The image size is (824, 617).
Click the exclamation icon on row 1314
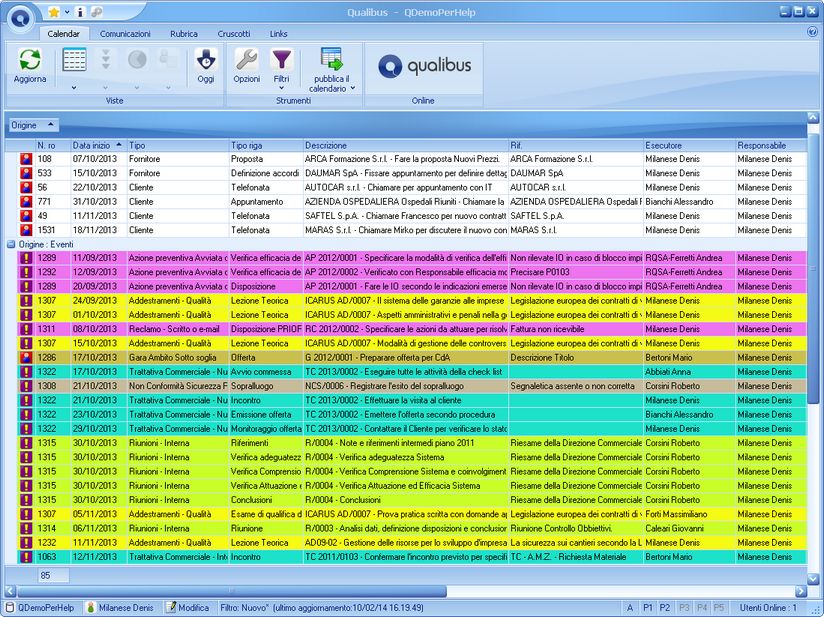pos(26,528)
